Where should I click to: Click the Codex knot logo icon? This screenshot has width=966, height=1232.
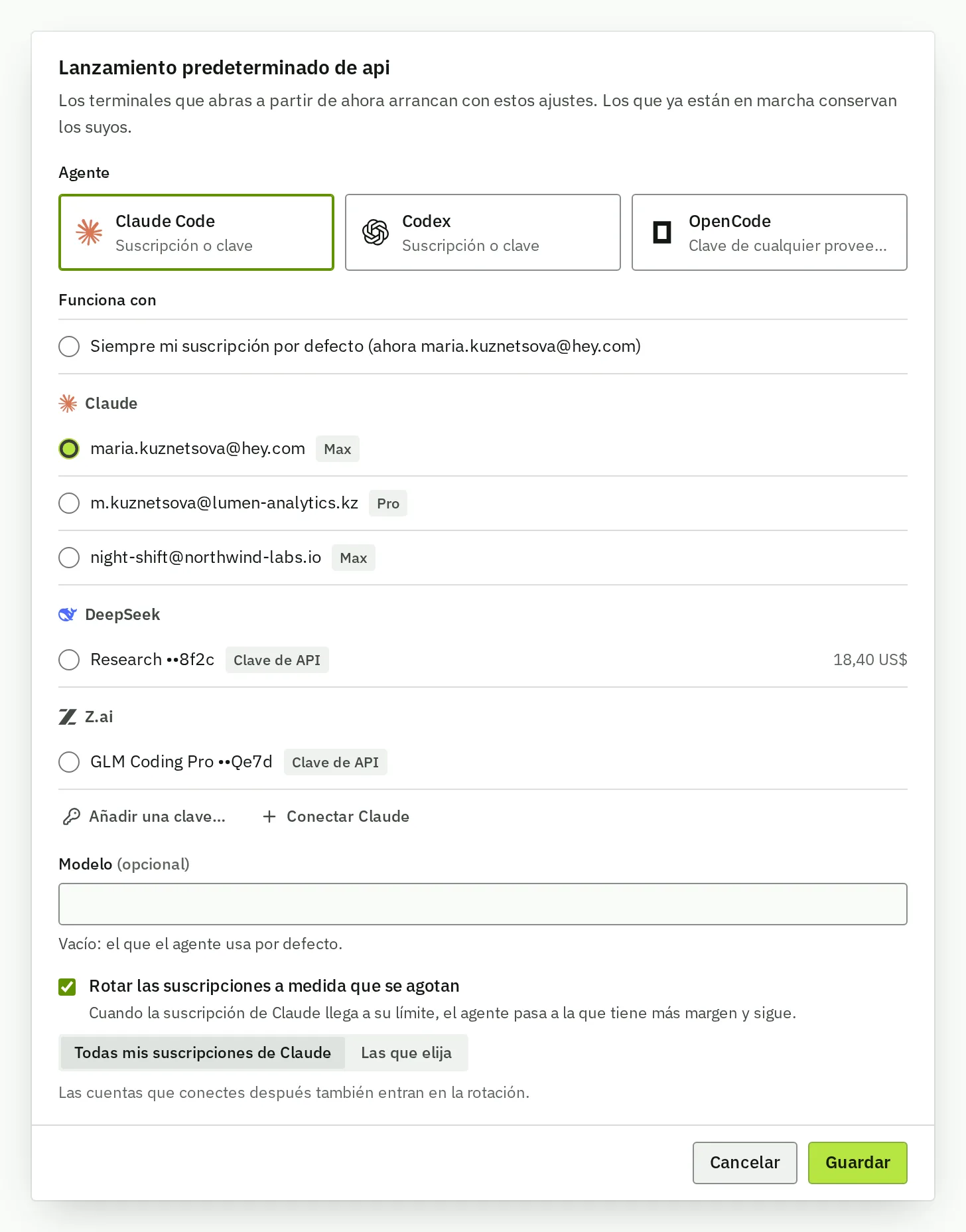click(x=376, y=232)
